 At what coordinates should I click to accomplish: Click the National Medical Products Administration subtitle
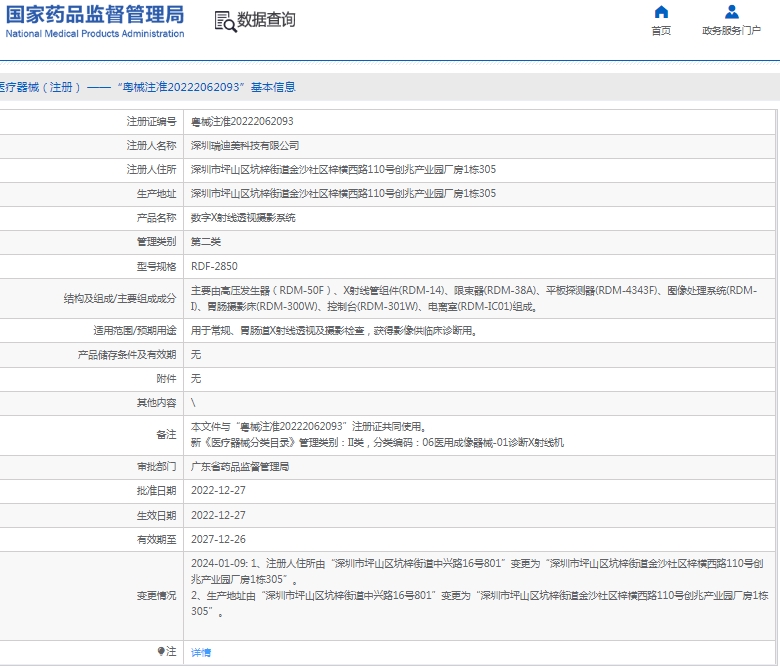95,34
